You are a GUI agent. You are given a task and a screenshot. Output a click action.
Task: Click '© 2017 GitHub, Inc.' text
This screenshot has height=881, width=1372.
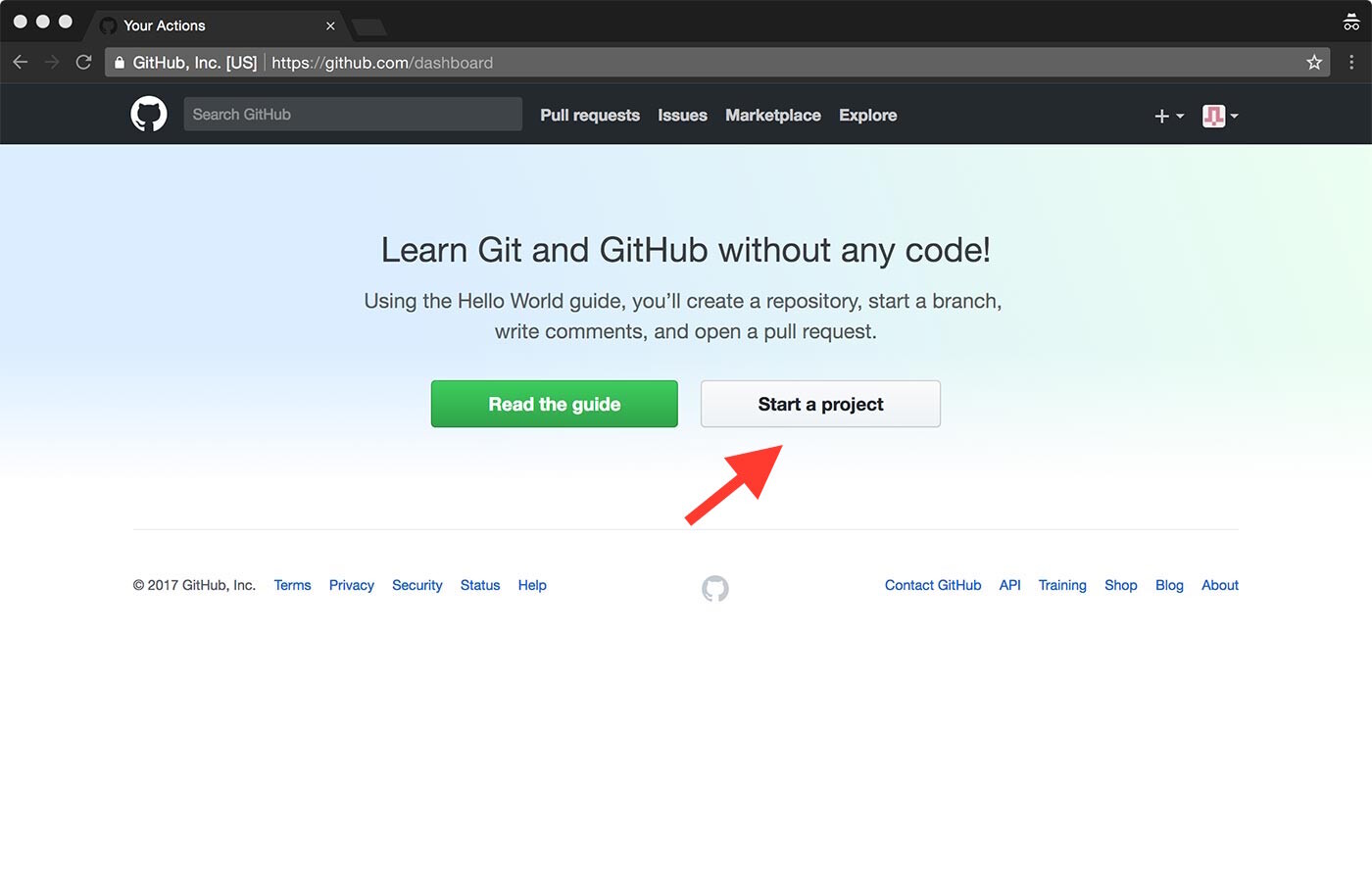pyautogui.click(x=194, y=585)
